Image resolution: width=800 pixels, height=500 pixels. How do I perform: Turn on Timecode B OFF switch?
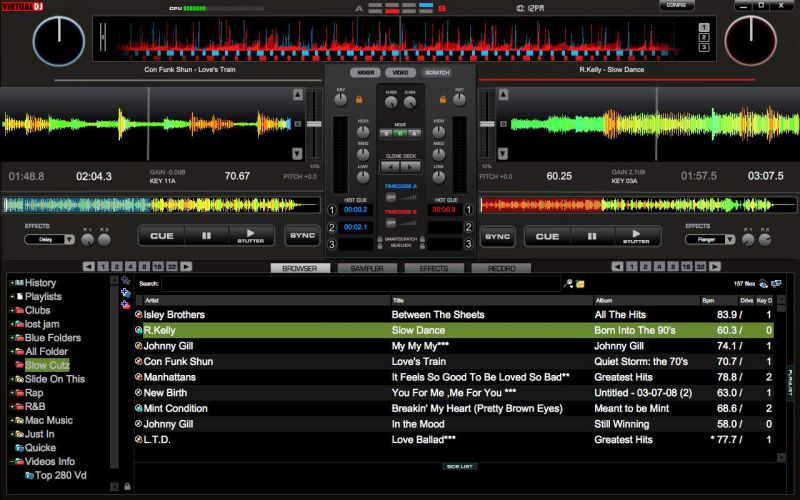[391, 222]
